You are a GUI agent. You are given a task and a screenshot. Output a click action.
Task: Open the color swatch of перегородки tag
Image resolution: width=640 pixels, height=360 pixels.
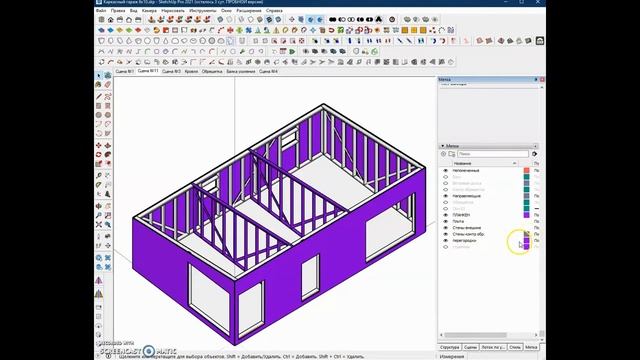tap(527, 240)
